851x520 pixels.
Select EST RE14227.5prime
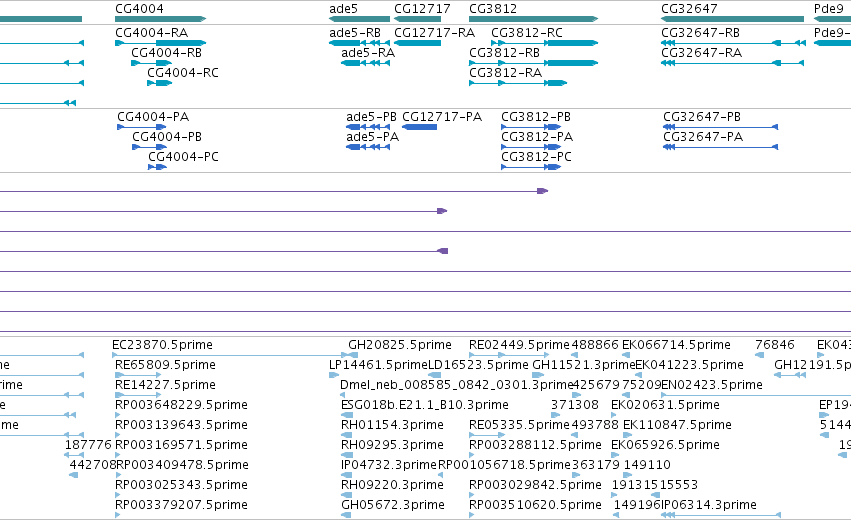[165, 385]
